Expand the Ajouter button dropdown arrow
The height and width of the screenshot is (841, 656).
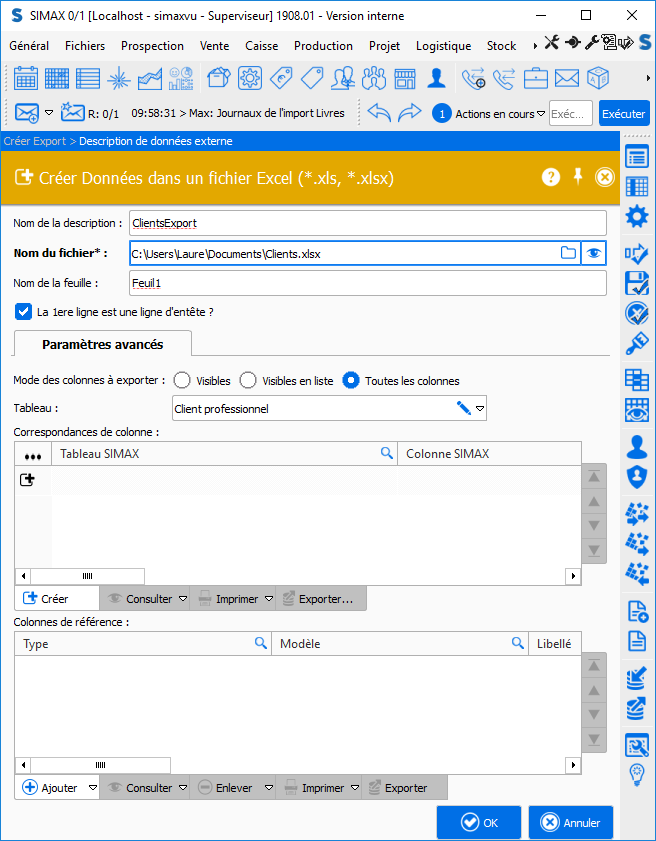point(91,788)
